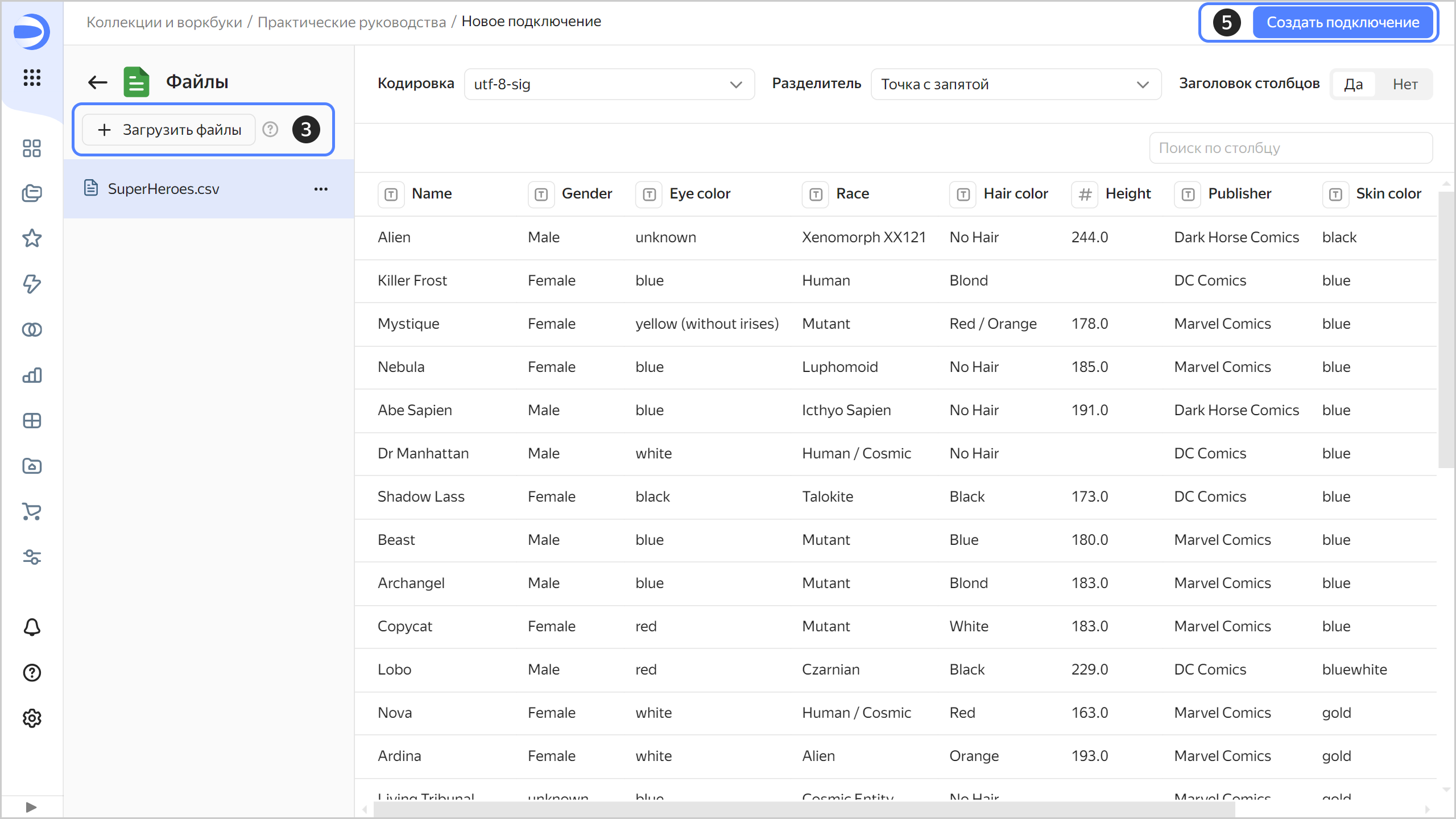Open the charts bar icon in sidebar
The width and height of the screenshot is (1456, 819).
[32, 375]
